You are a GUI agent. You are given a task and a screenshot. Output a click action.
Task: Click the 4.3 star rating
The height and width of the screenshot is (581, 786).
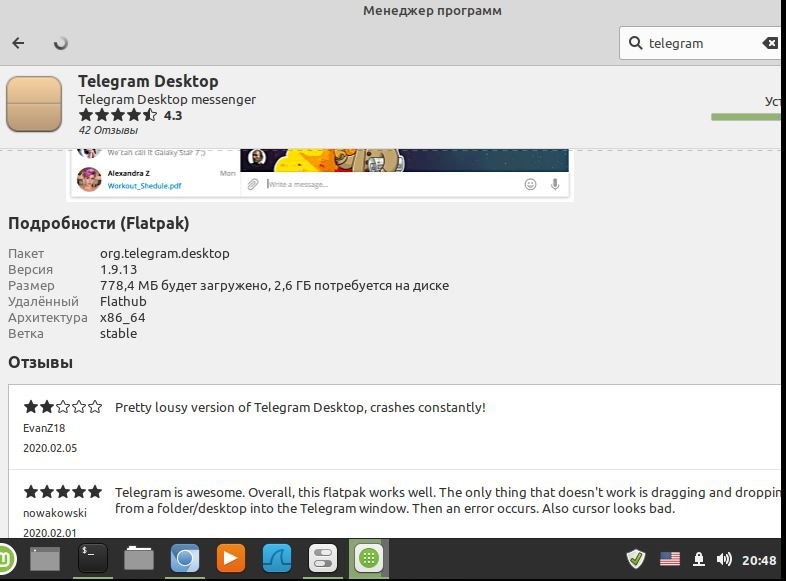130,115
